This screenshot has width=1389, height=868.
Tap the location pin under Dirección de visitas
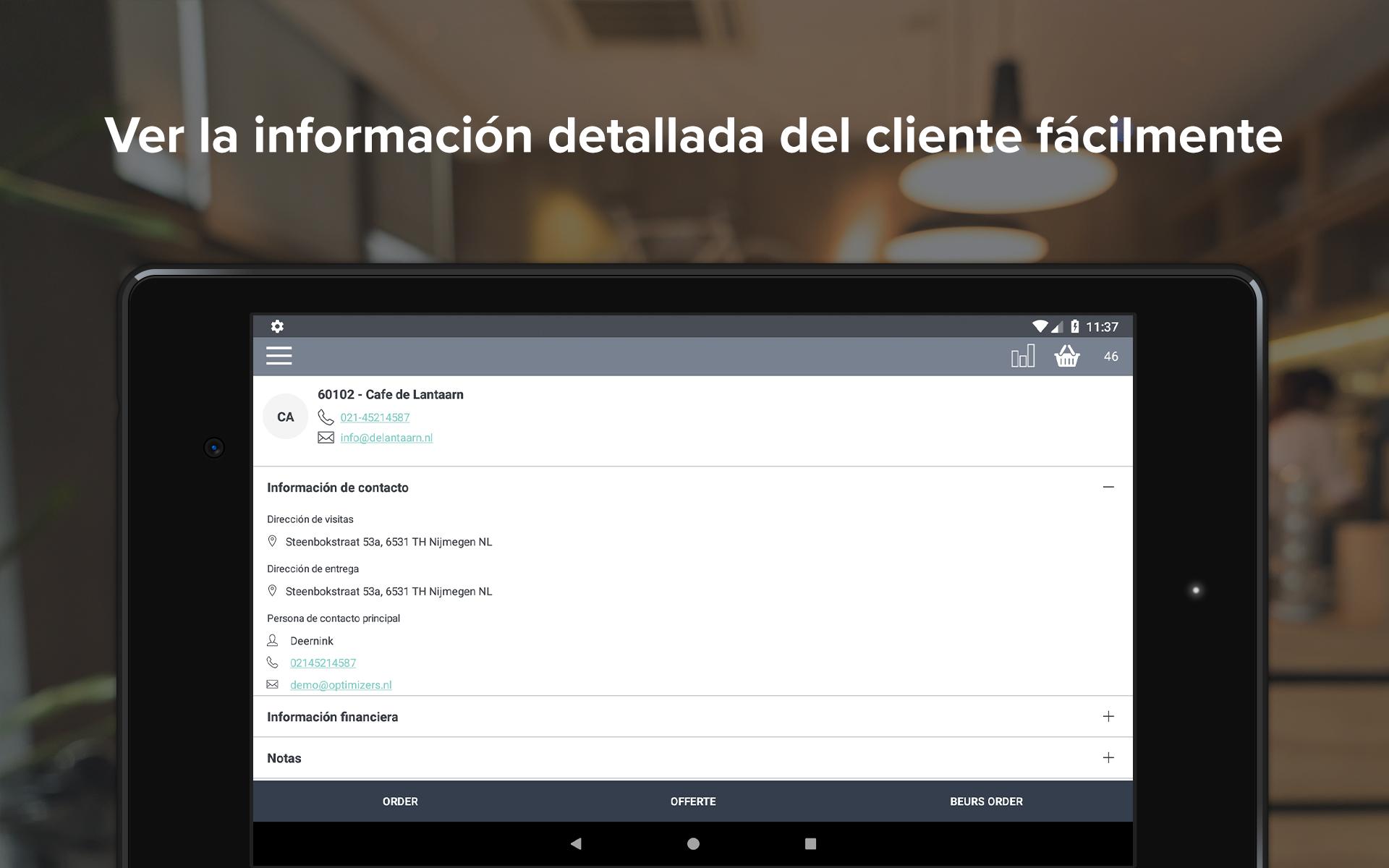coord(272,541)
